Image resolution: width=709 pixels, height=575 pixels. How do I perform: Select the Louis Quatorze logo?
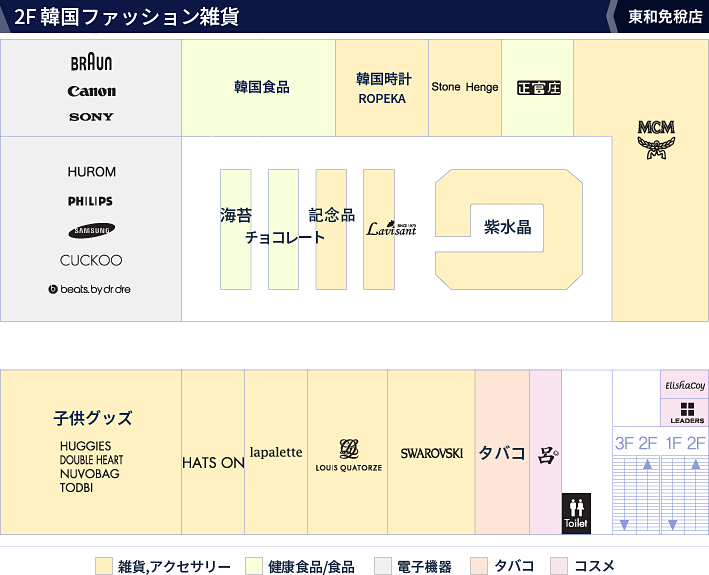tap(349, 455)
